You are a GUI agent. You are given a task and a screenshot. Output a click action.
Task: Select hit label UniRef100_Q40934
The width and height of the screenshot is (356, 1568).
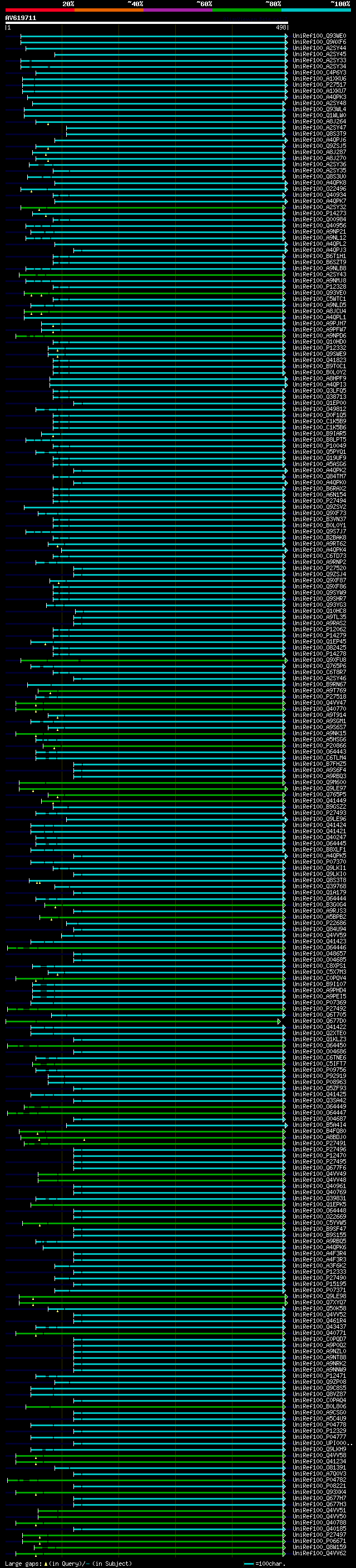click(x=319, y=195)
